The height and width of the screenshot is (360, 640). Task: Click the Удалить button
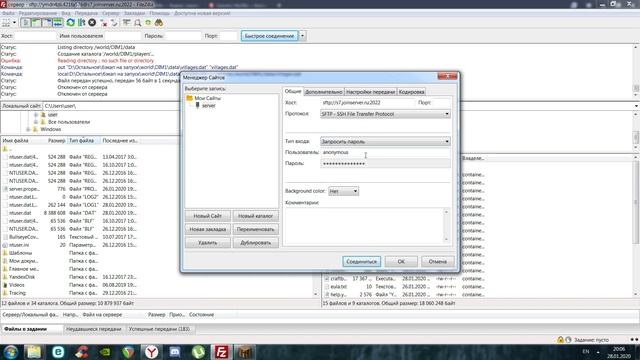pos(208,243)
